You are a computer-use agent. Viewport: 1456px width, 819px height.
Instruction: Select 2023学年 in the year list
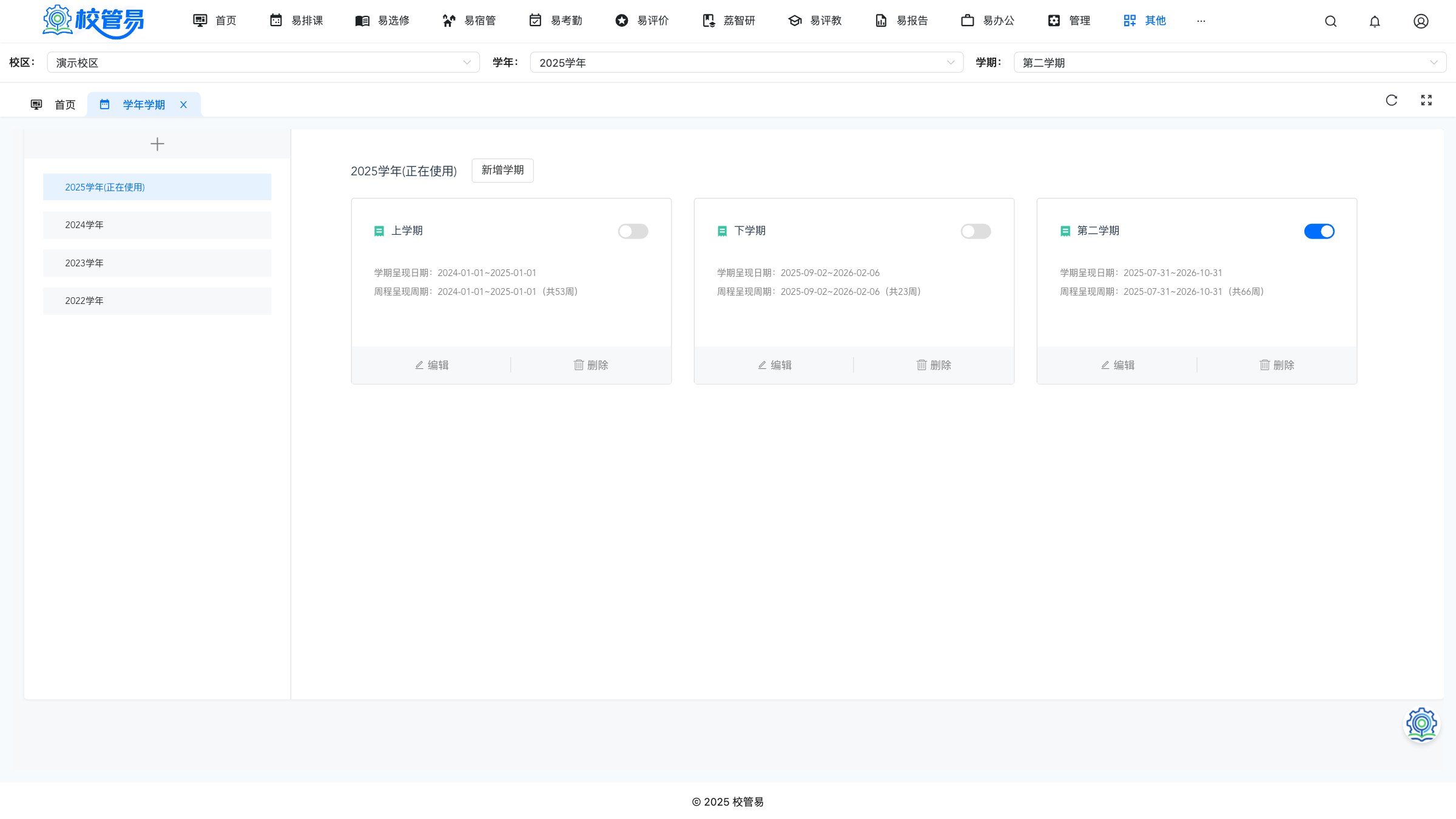click(x=157, y=263)
